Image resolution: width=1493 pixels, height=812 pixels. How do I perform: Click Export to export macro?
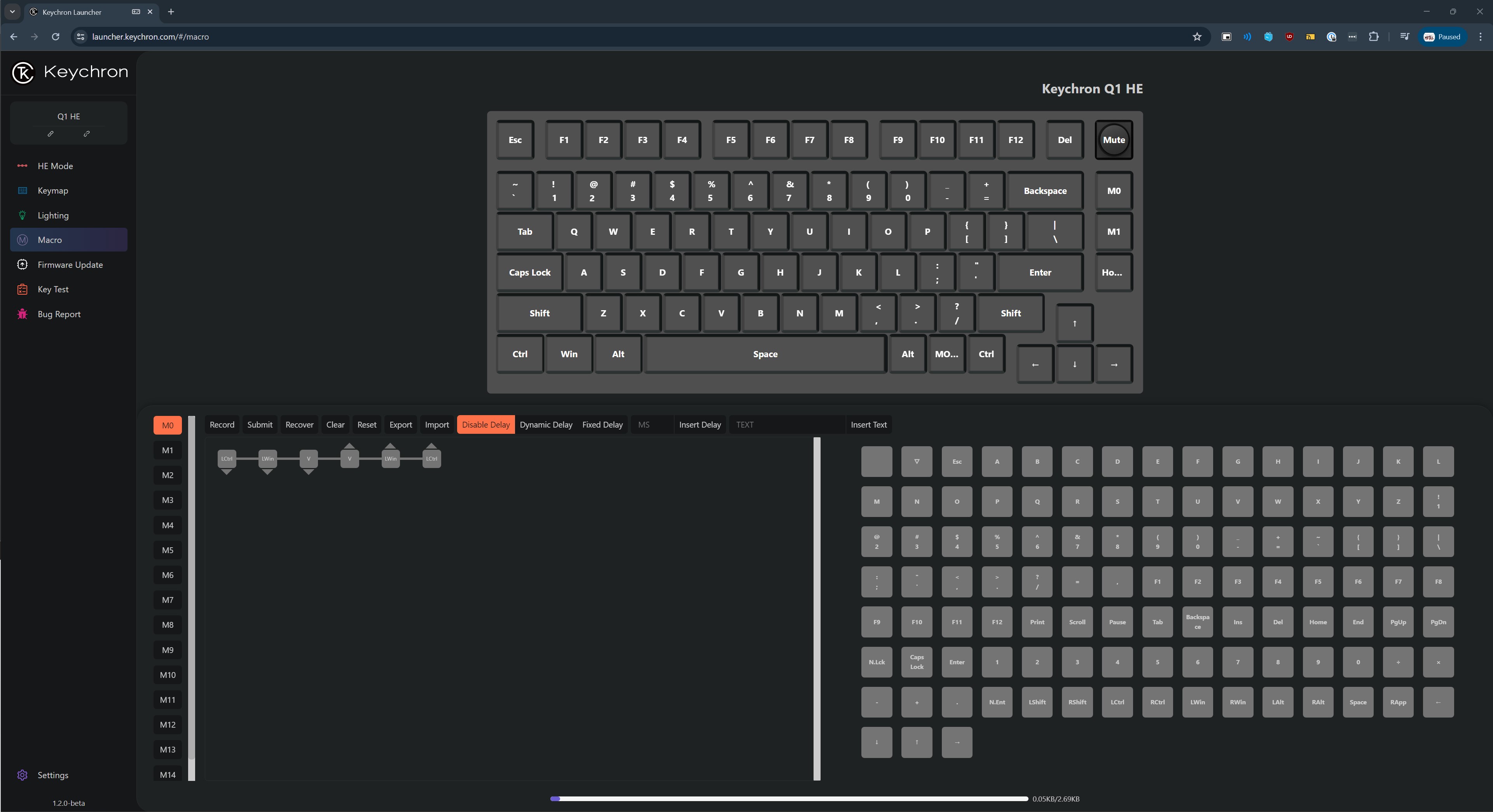[x=400, y=425]
